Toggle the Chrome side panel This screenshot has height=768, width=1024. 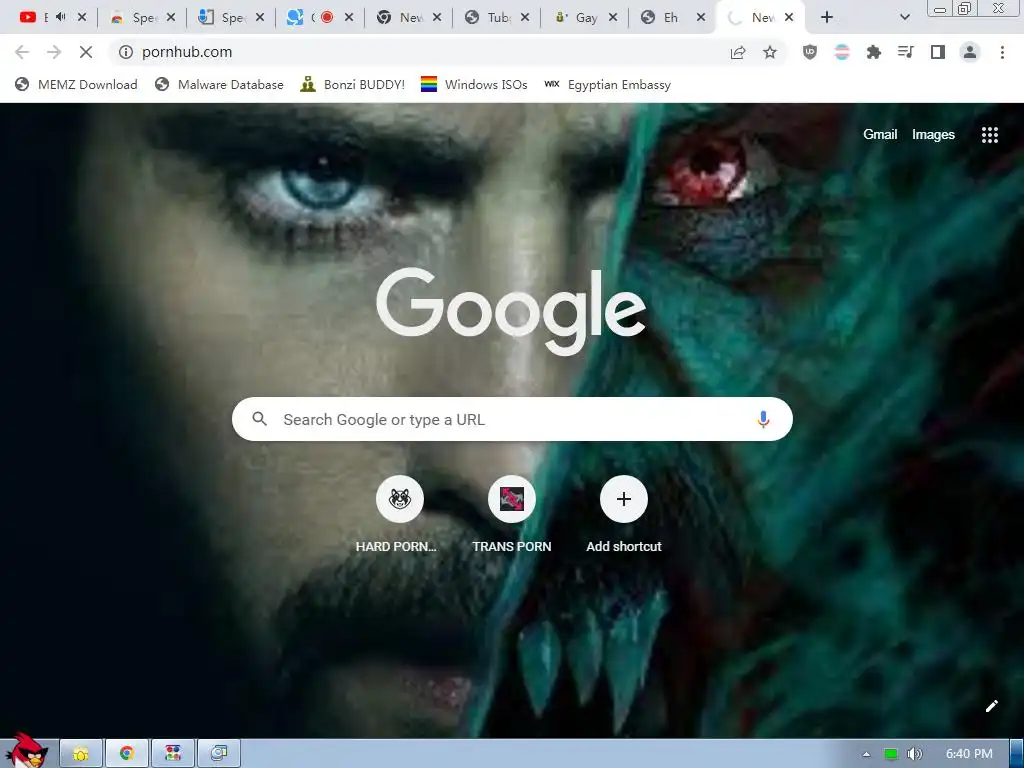click(938, 52)
